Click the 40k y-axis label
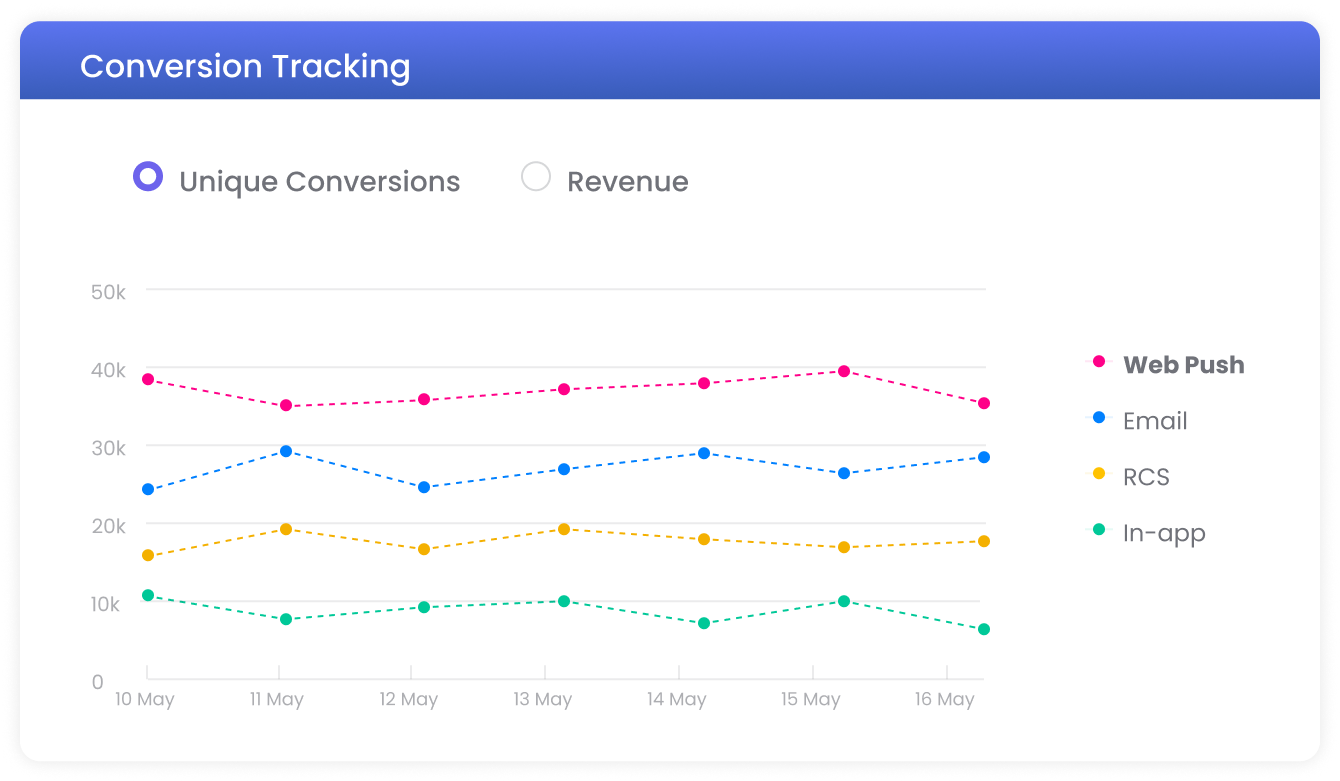This screenshot has height=781, width=1340. (108, 370)
